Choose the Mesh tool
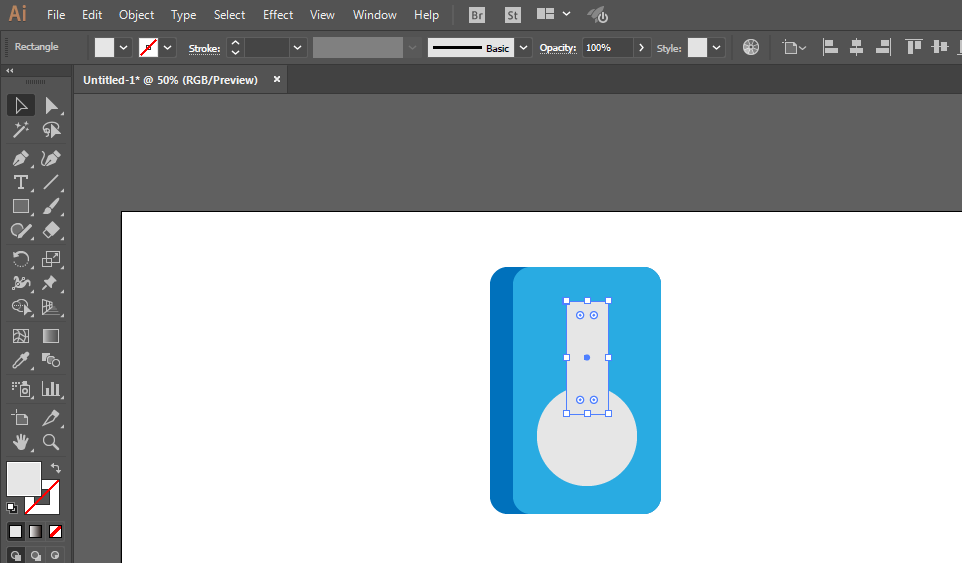This screenshot has height=563, width=962. tap(21, 336)
